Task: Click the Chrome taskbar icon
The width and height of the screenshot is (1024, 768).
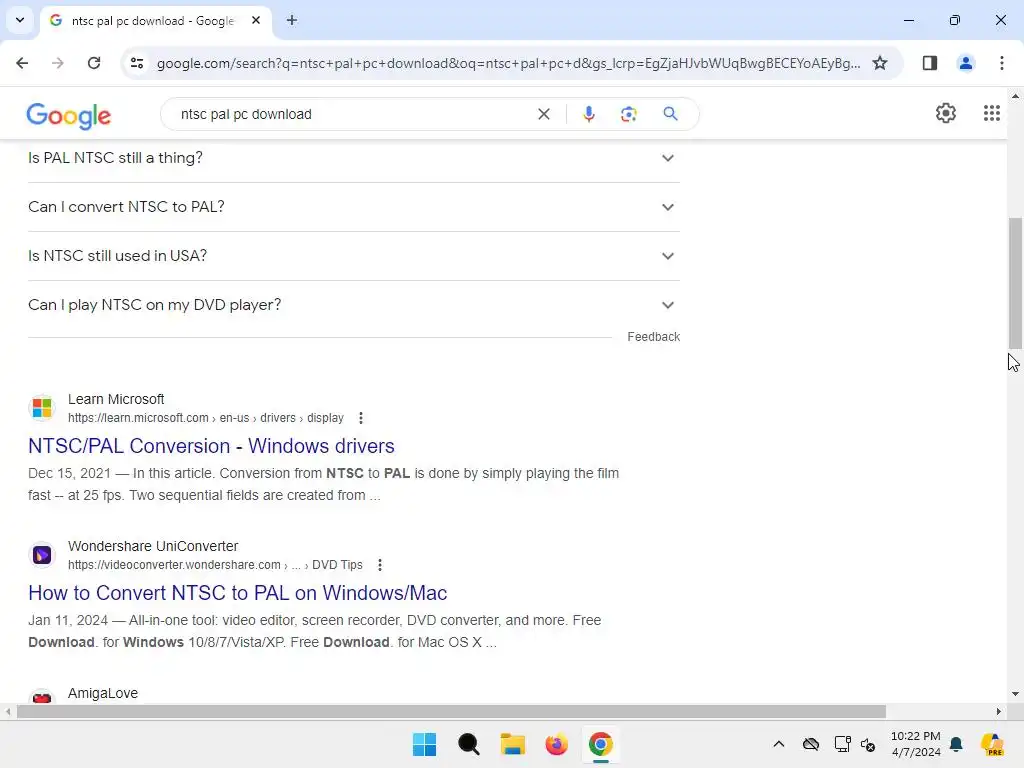Action: coord(601,744)
